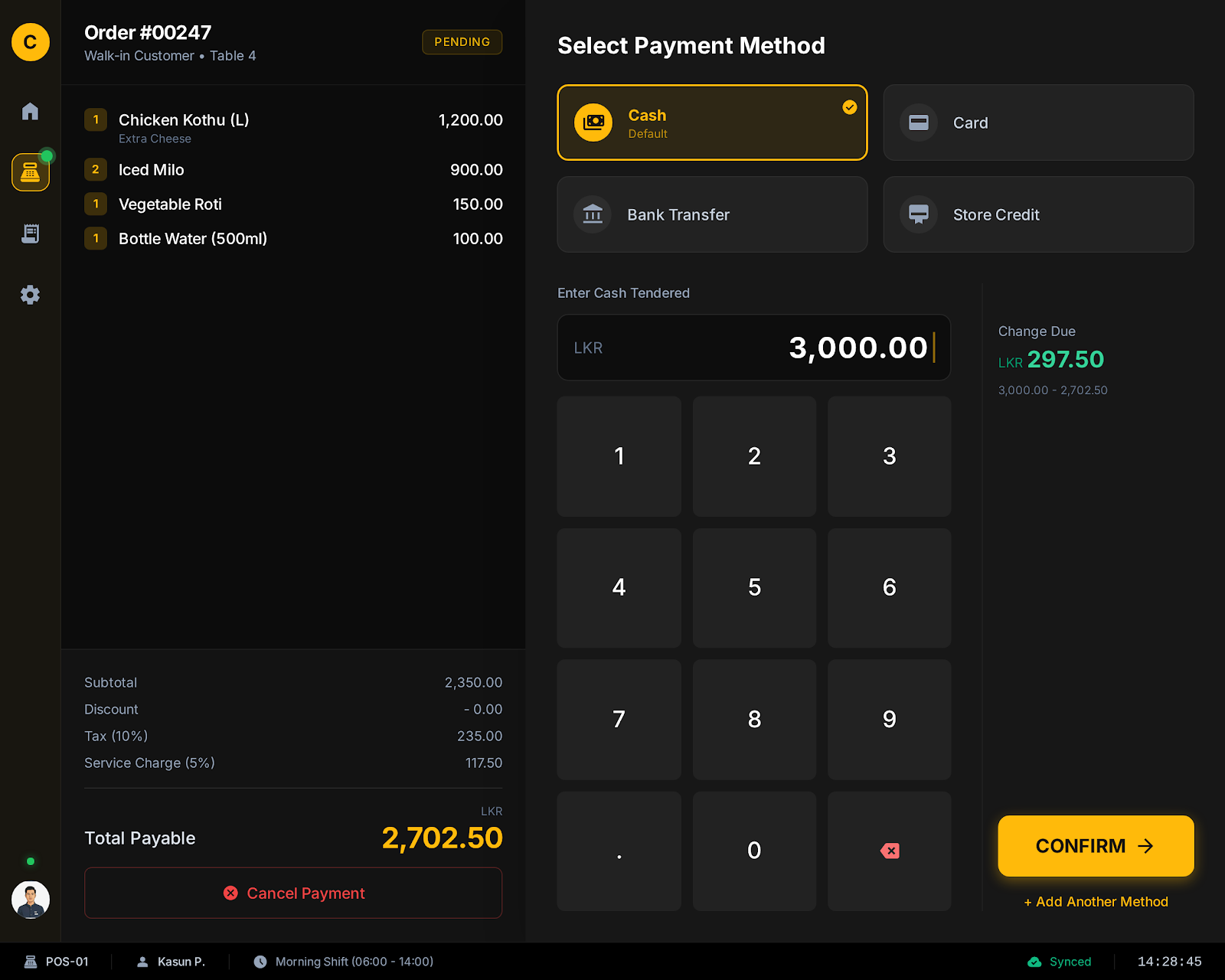The image size is (1225, 980).
Task: Click Cancel Payment
Action: coord(293,893)
